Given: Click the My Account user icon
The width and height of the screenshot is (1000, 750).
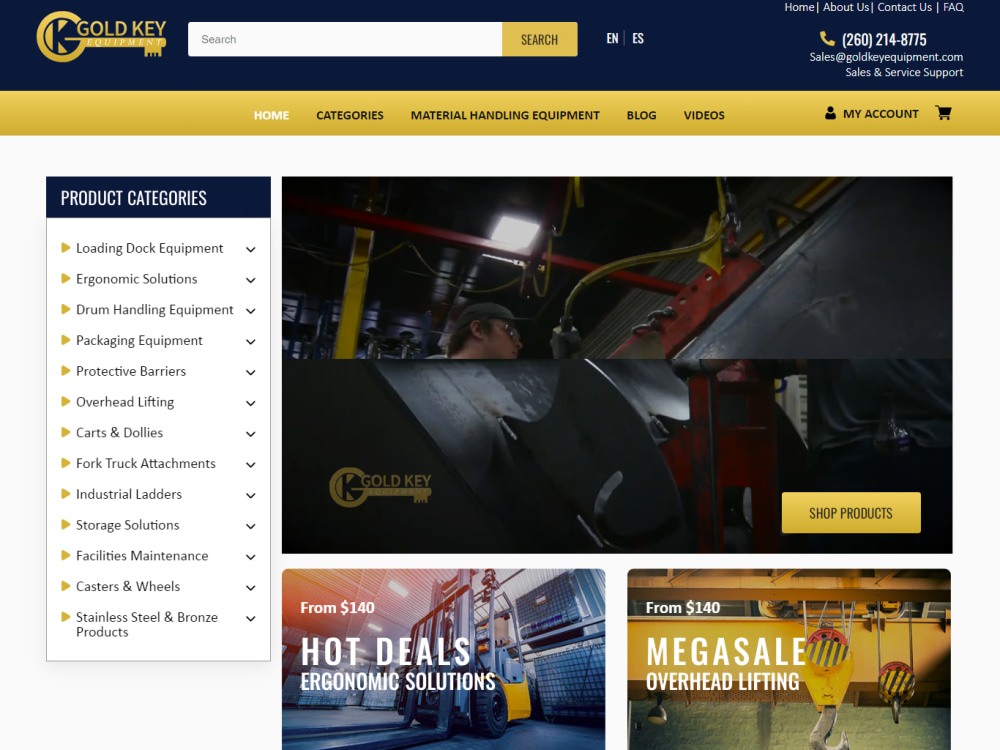Looking at the screenshot, I should pyautogui.click(x=830, y=114).
